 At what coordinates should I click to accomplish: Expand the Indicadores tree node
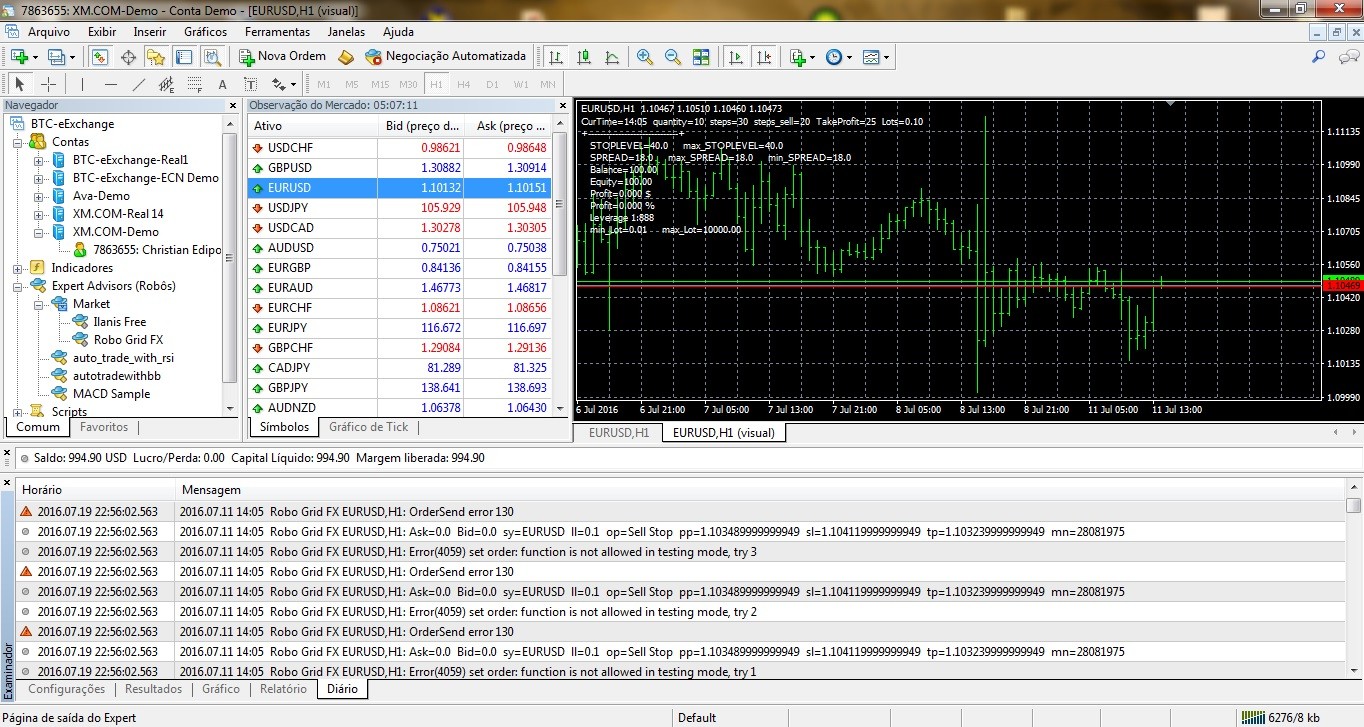[x=19, y=268]
